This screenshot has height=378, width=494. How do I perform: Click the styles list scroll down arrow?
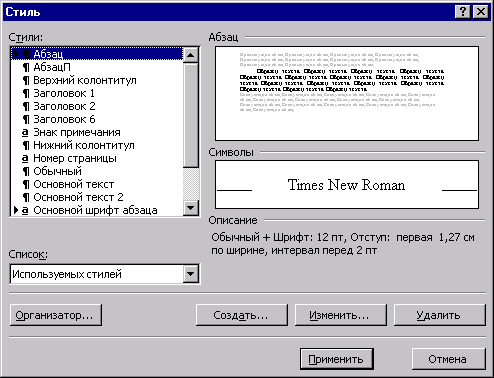[x=191, y=208]
